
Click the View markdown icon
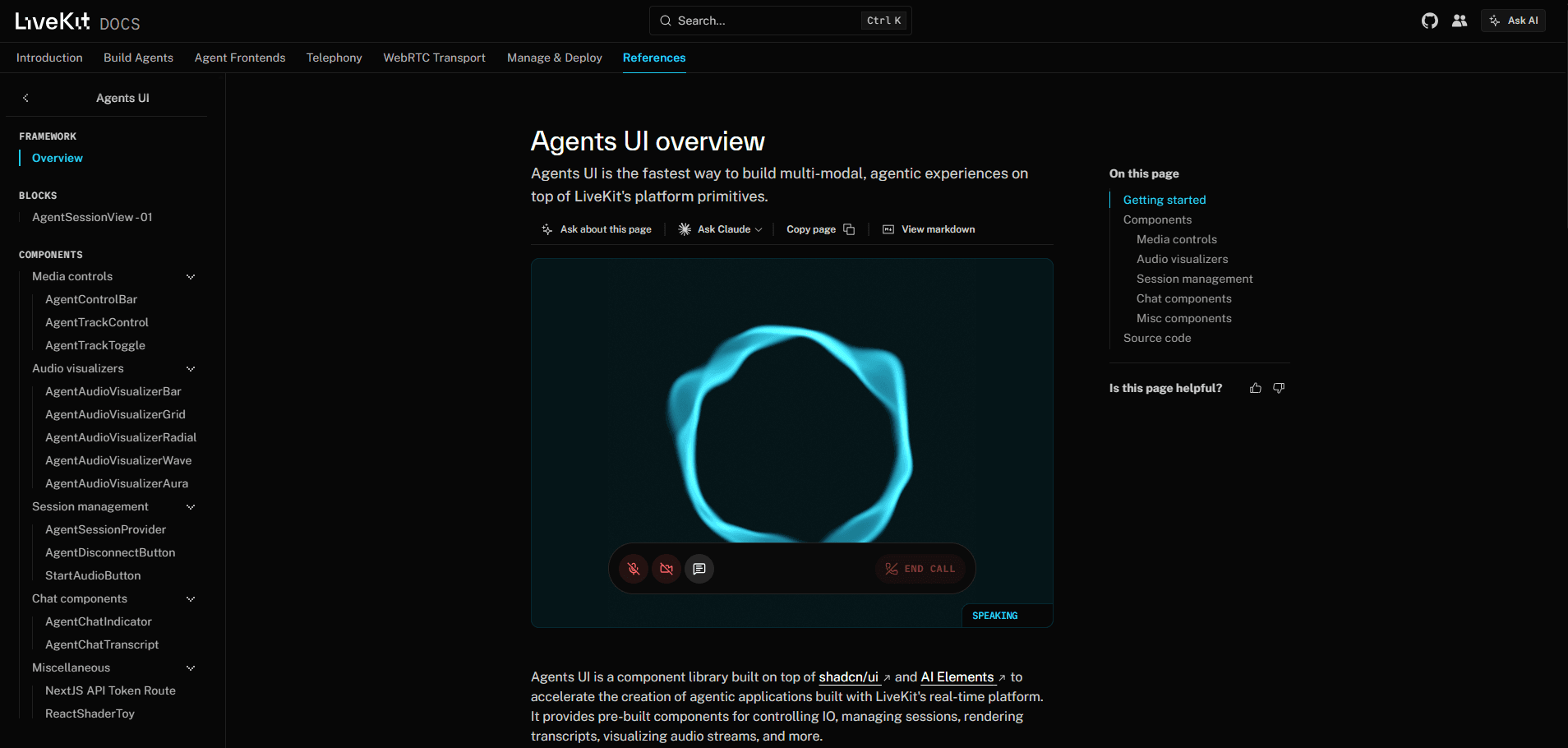(888, 229)
